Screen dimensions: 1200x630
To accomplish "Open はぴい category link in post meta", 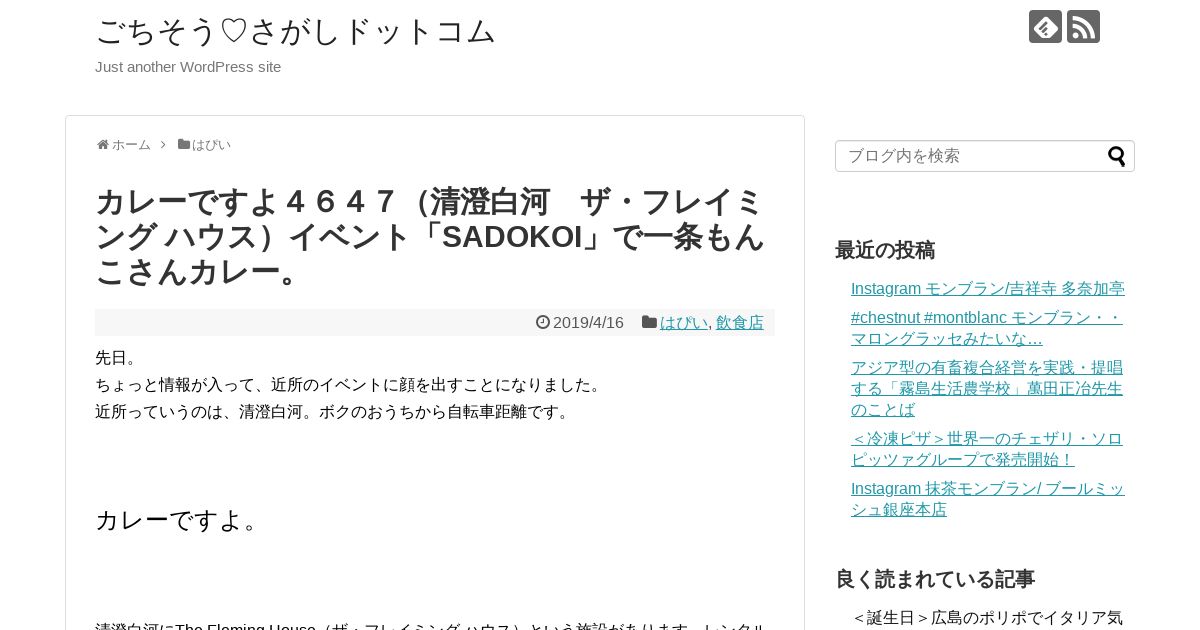I will (684, 322).
